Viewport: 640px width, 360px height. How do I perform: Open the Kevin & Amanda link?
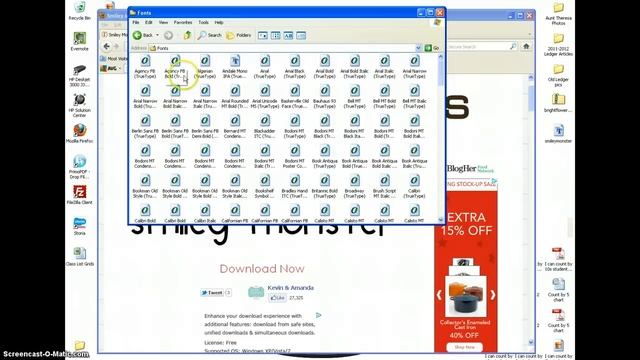[291, 288]
